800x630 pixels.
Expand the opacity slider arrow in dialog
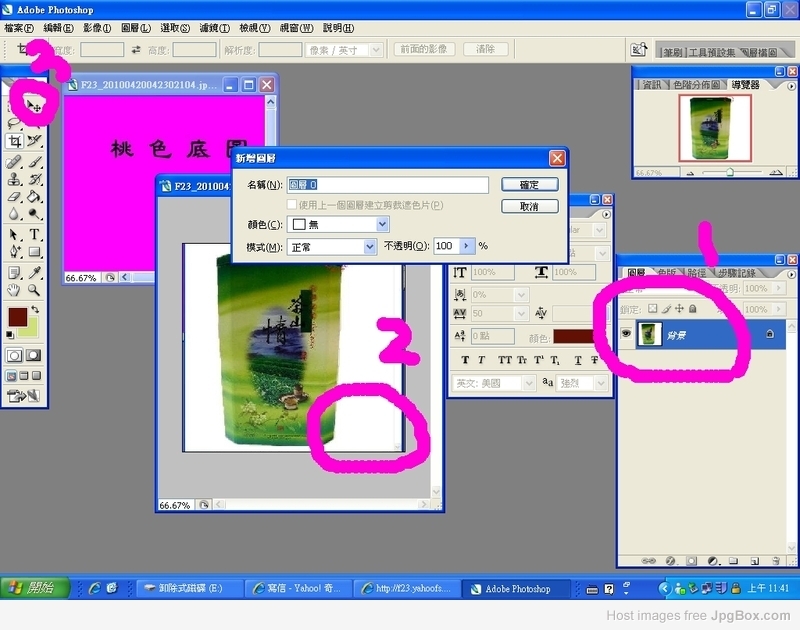pos(467,246)
